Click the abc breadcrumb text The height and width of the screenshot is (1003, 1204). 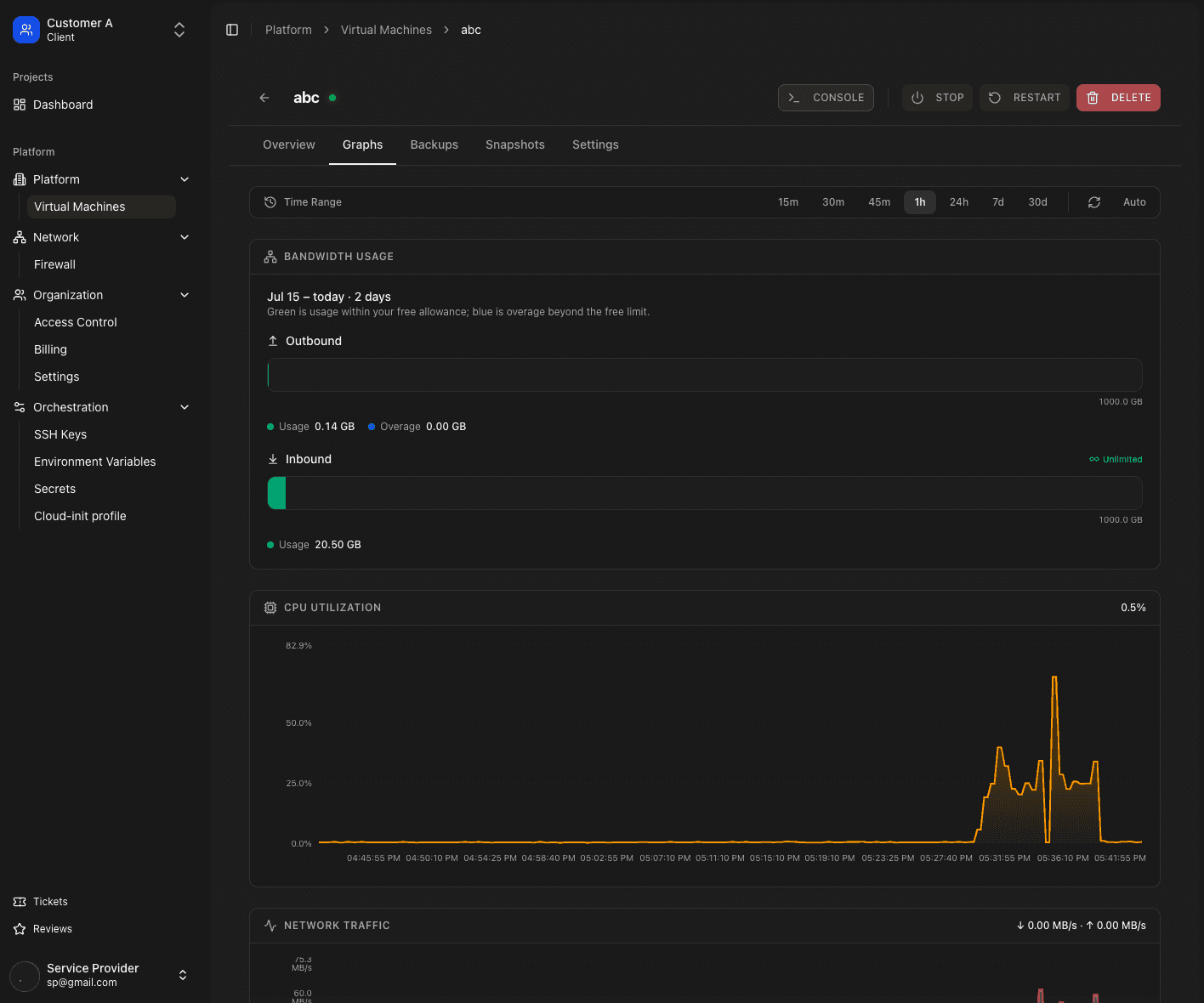[x=471, y=30]
